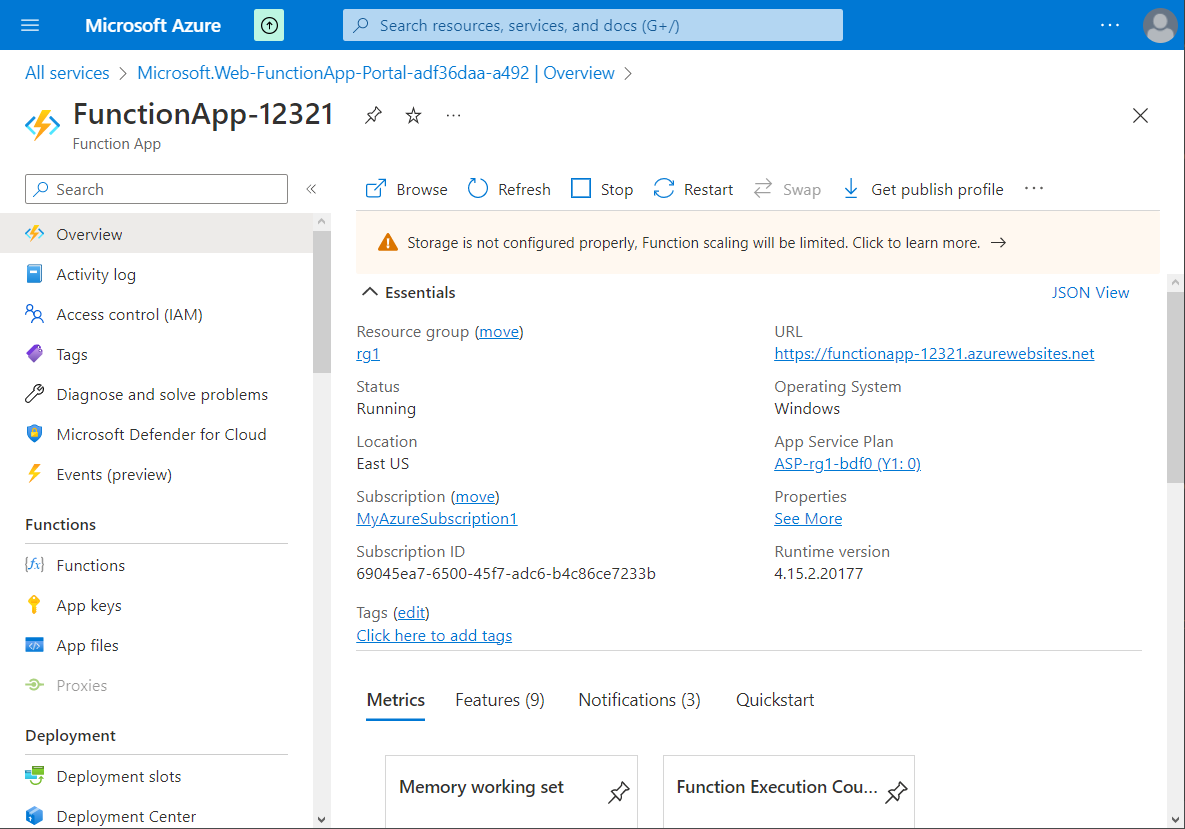Open the top bar more options ellipsis
Image resolution: width=1185 pixels, height=829 pixels.
pos(1109,25)
